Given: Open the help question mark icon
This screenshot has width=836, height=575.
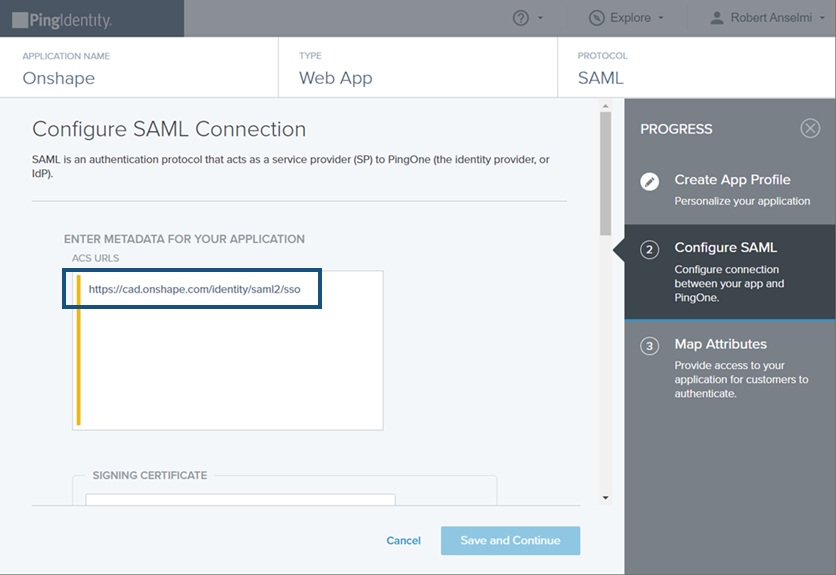Looking at the screenshot, I should (x=520, y=18).
